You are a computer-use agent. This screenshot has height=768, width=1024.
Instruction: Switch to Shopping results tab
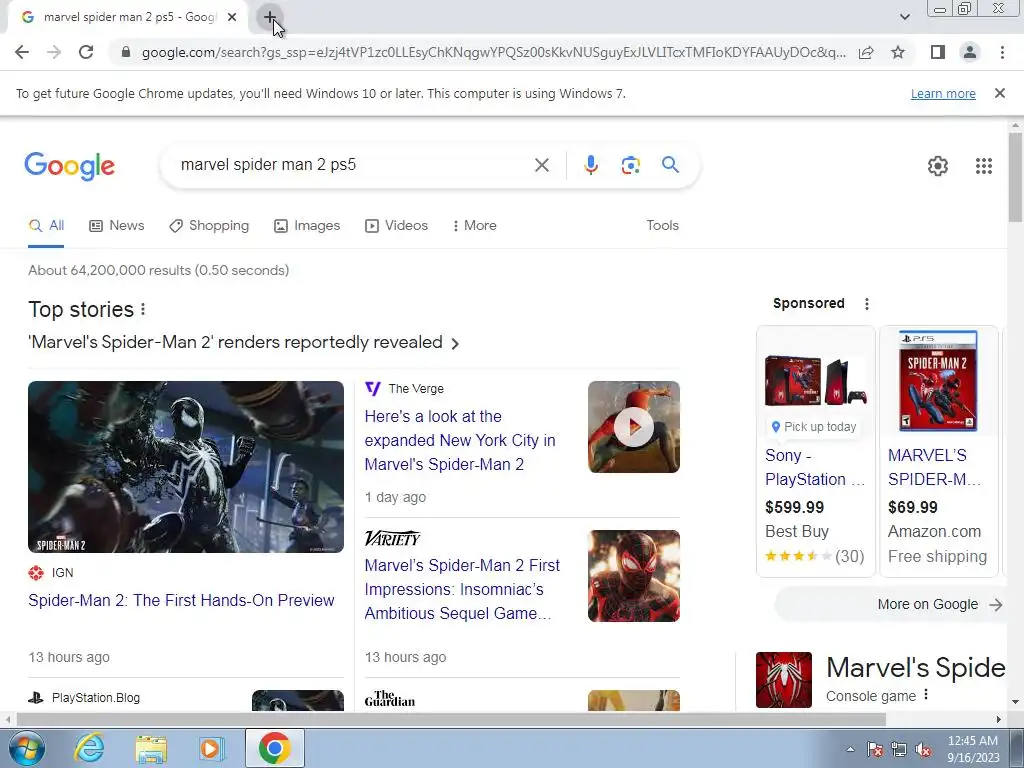click(x=209, y=225)
